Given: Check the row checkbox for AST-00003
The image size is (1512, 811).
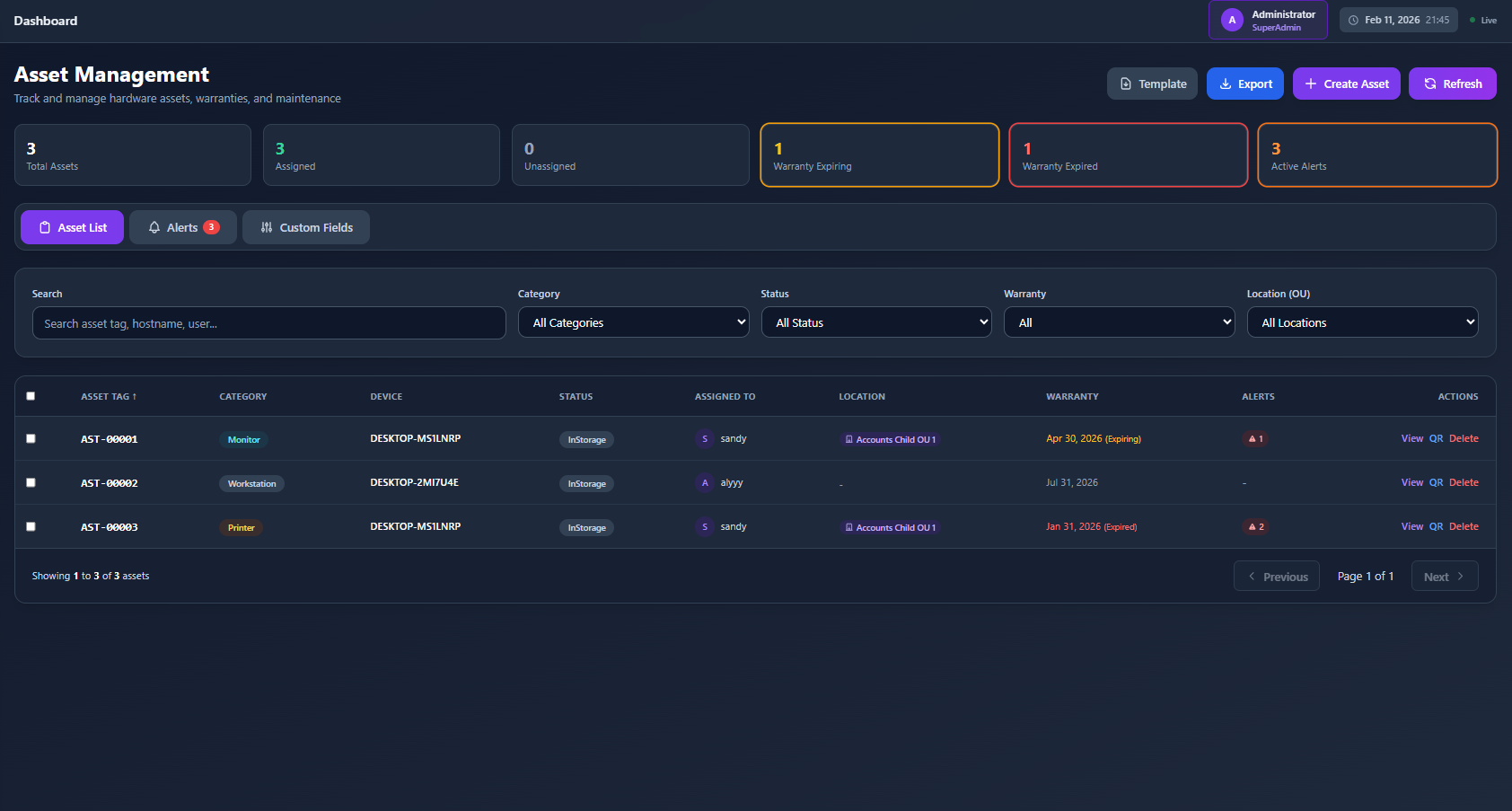Looking at the screenshot, I should point(31,526).
